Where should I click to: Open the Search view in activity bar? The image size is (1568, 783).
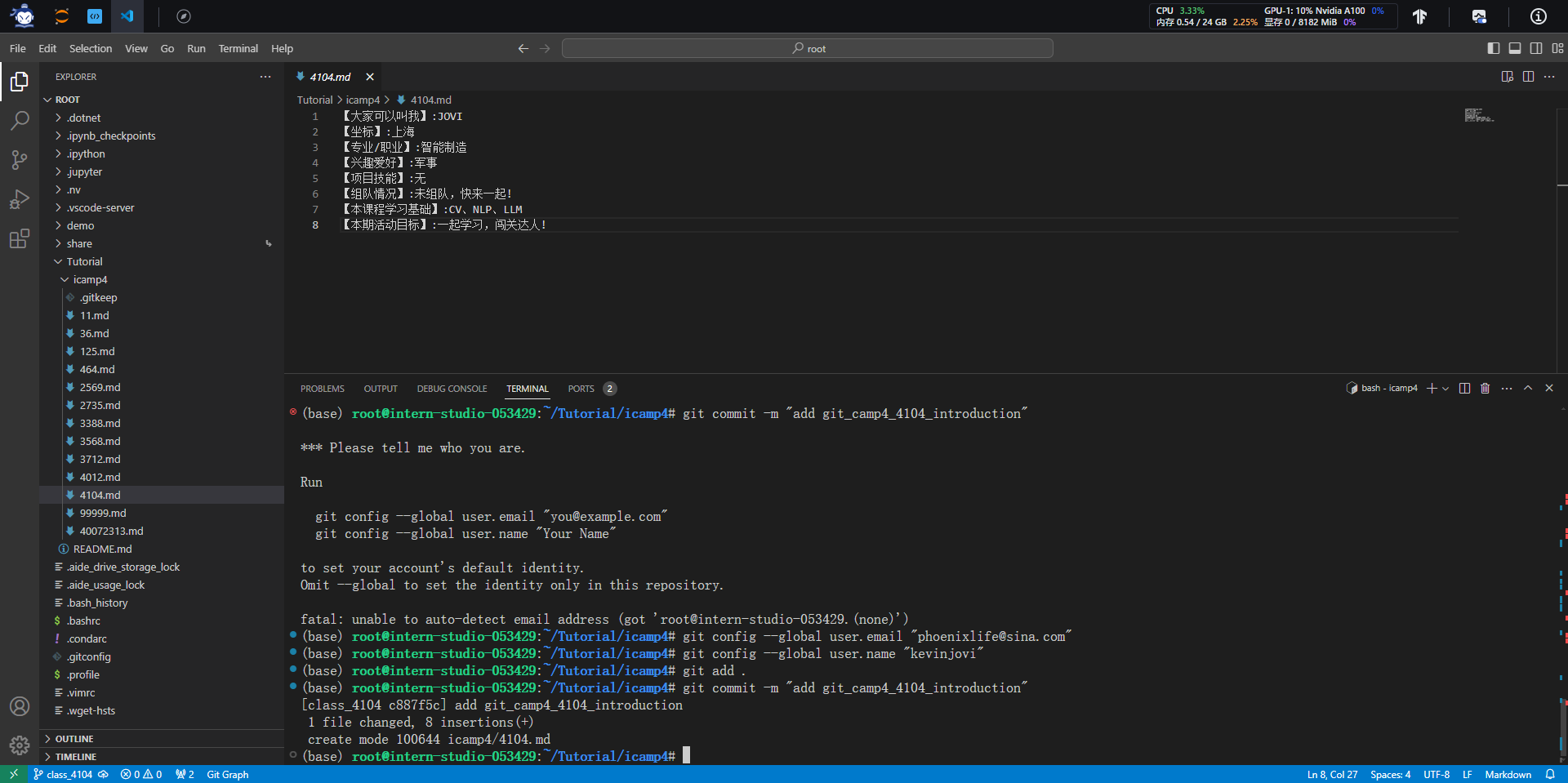pyautogui.click(x=20, y=121)
